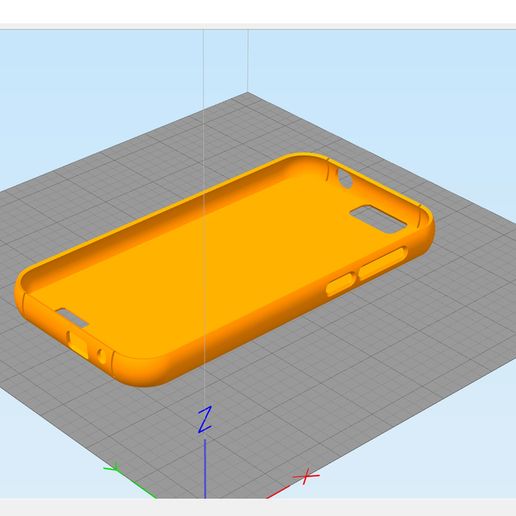Click the red X axis label
Image resolution: width=516 pixels, height=516 pixels.
point(306,476)
